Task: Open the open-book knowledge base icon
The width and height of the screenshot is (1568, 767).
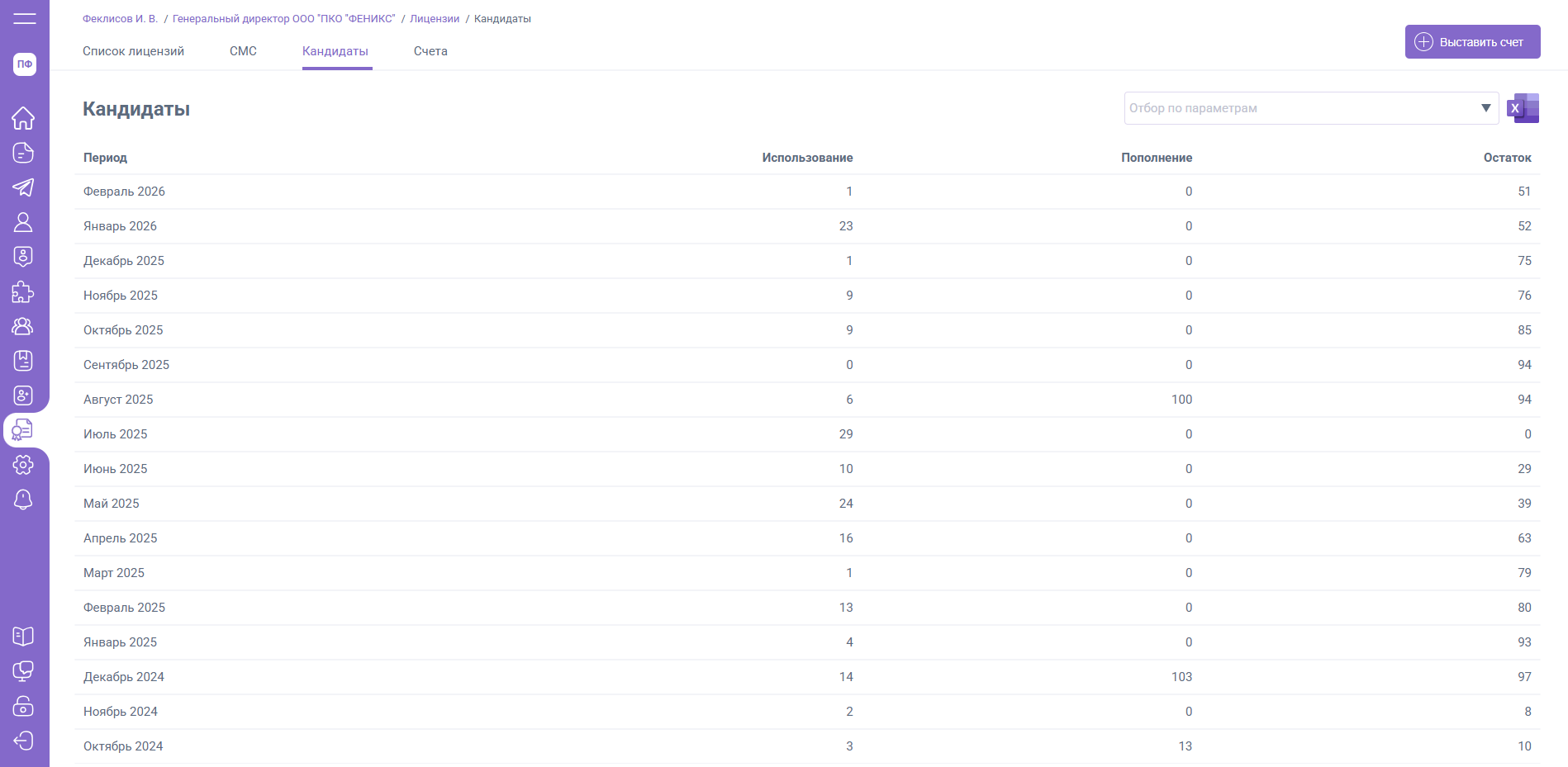Action: [23, 637]
